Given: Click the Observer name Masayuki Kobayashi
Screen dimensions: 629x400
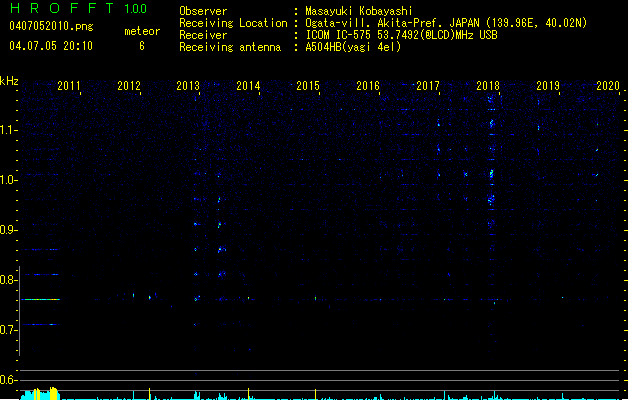Looking at the screenshot, I should [359, 11].
